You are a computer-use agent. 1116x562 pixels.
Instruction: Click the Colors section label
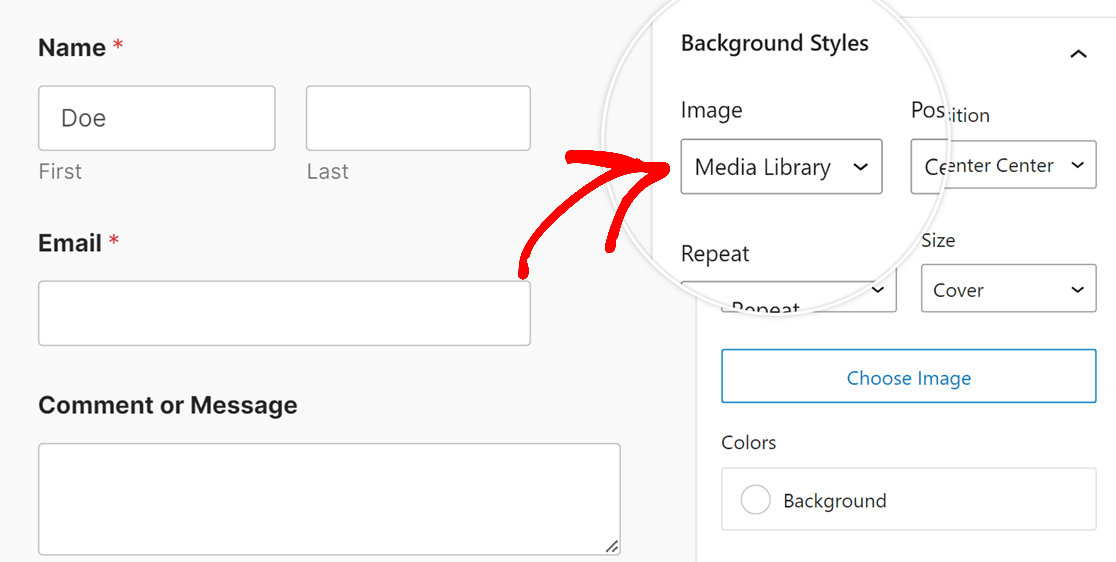pos(748,442)
